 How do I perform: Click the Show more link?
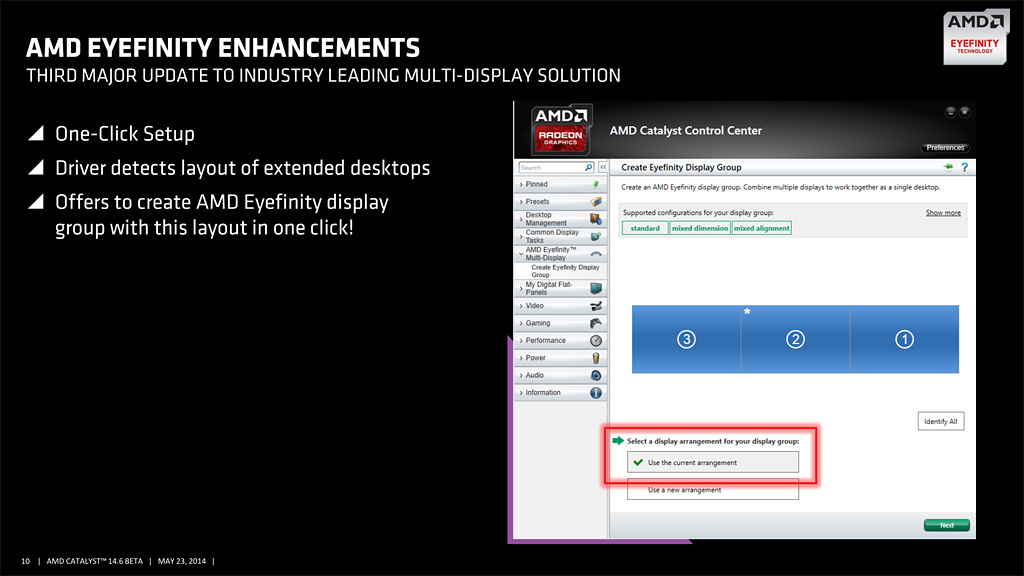coord(943,213)
